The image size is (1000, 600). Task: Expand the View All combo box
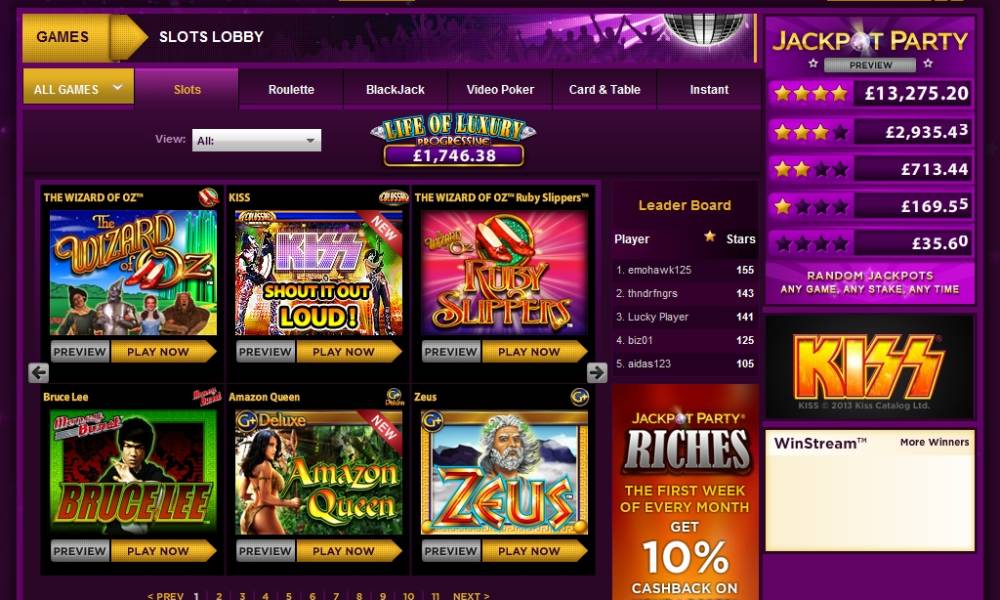[256, 140]
